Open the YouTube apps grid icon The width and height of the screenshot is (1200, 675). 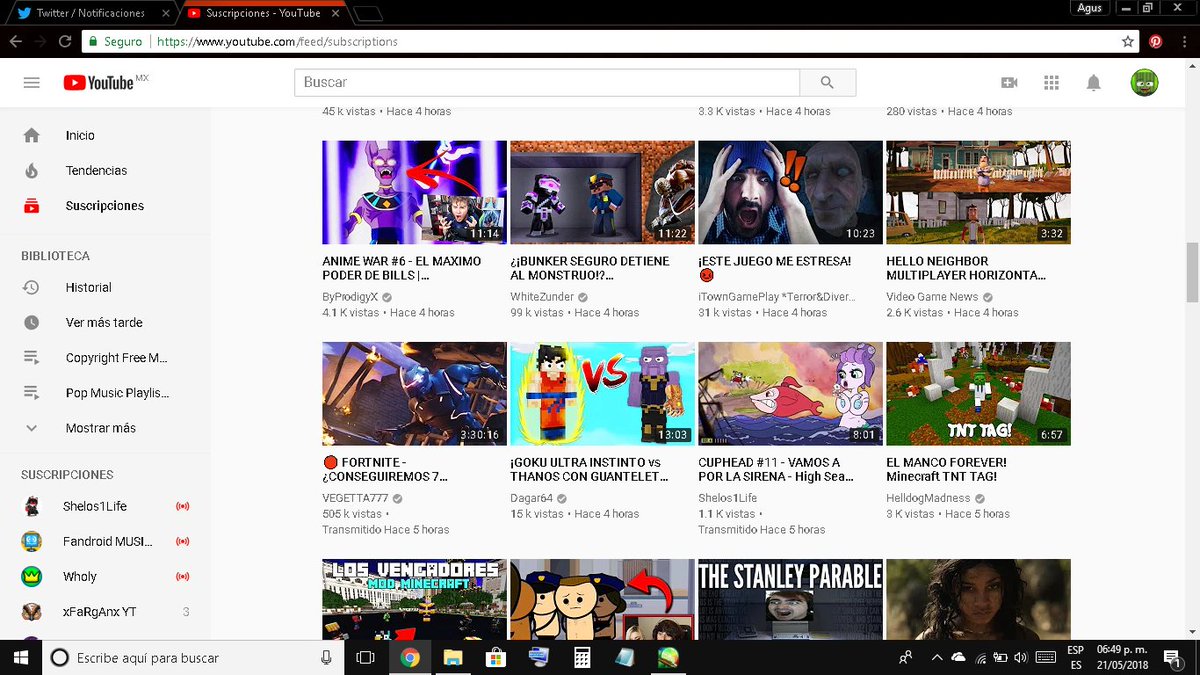[x=1051, y=83]
